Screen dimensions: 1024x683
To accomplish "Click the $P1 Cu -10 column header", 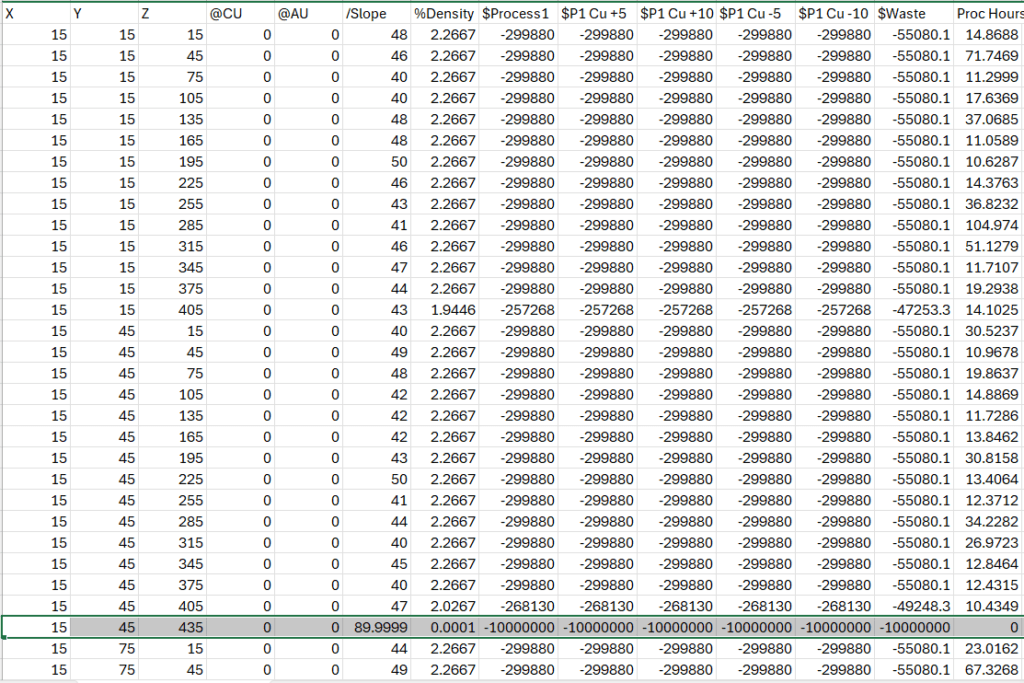I will (x=834, y=13).
